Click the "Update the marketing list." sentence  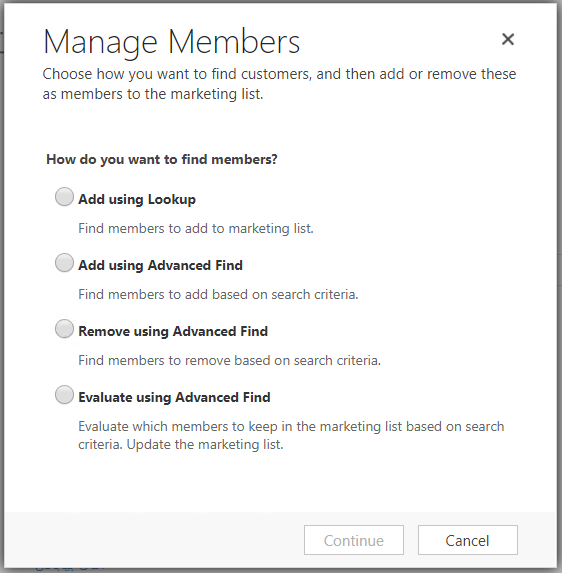205,445
